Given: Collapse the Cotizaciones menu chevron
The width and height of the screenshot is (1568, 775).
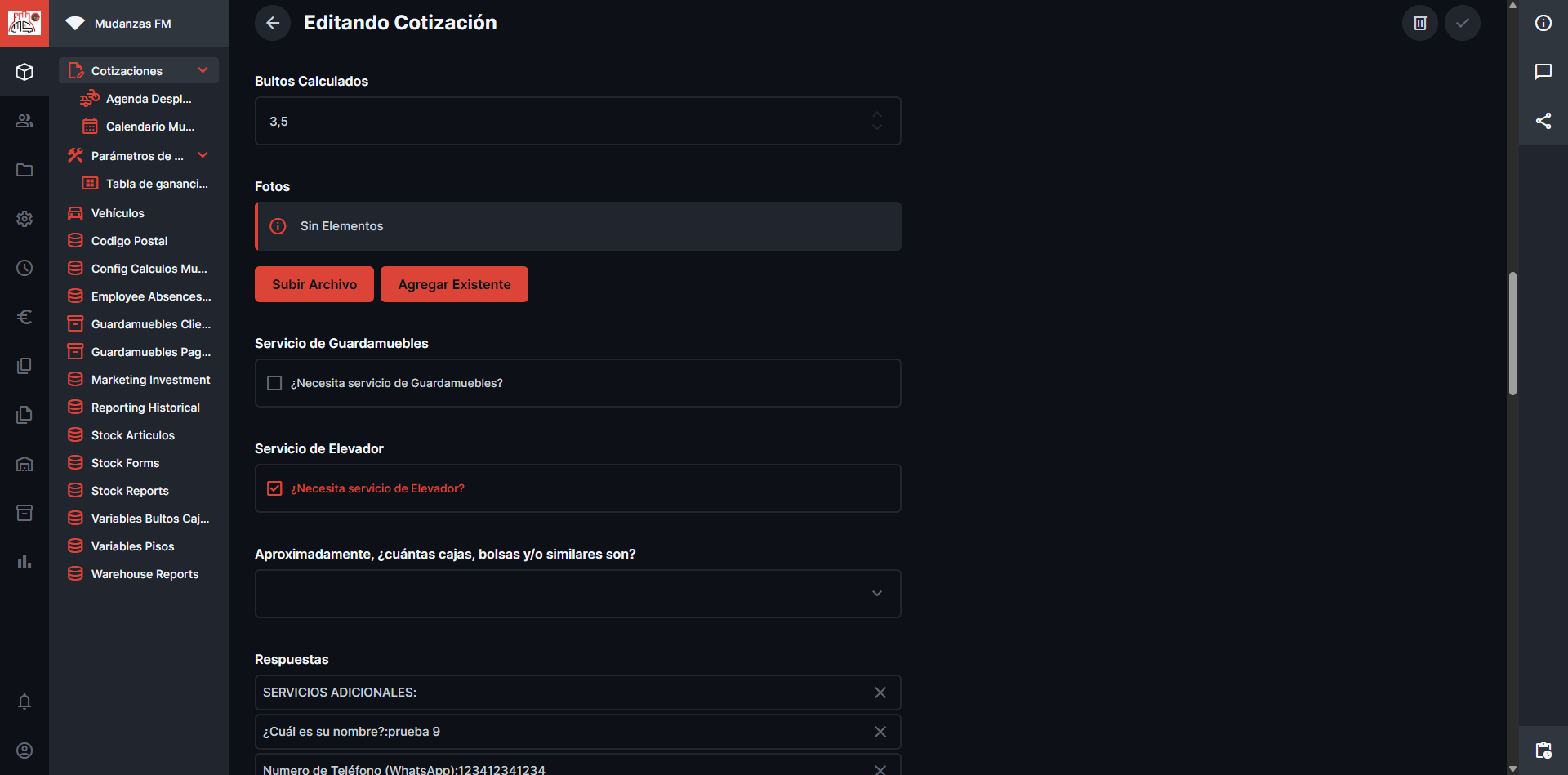Looking at the screenshot, I should (203, 71).
